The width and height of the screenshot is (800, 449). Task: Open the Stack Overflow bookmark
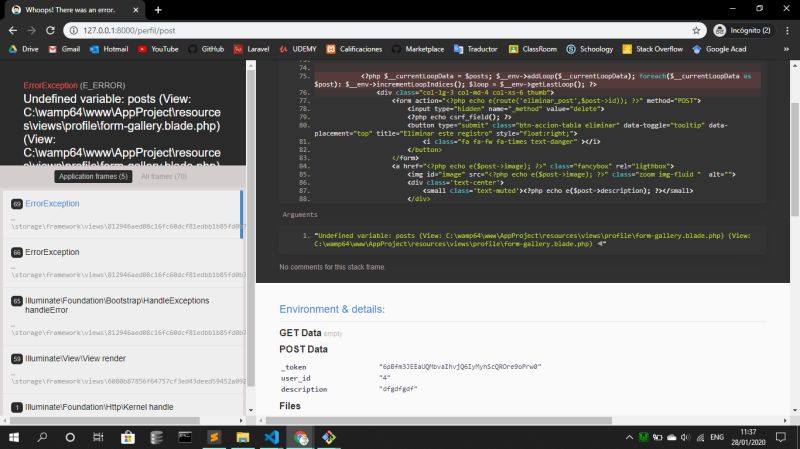tap(653, 49)
